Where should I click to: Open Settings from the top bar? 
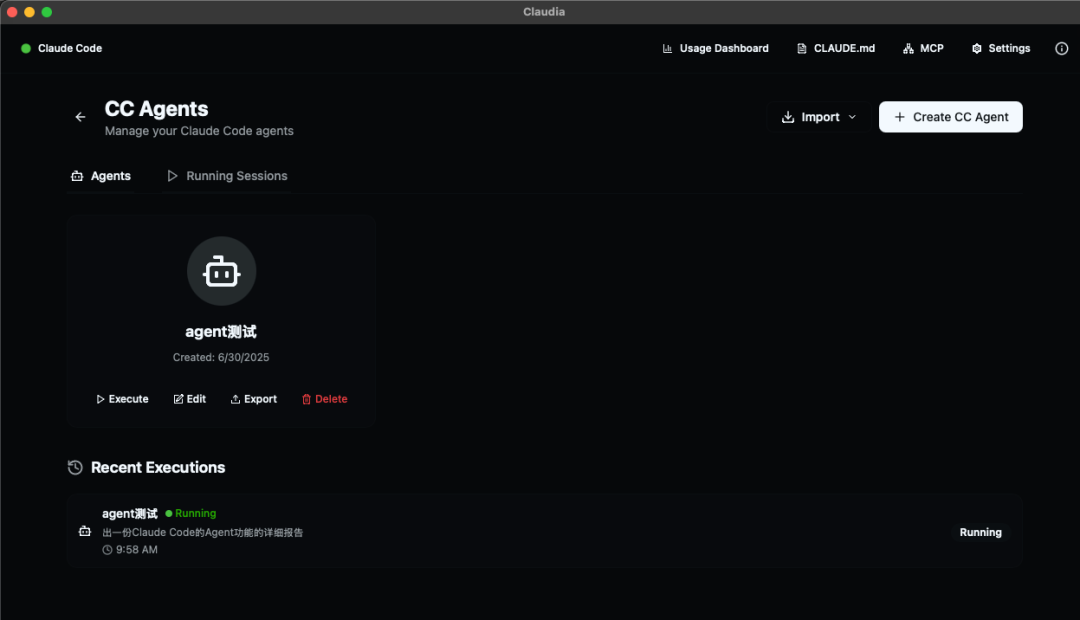click(1001, 48)
